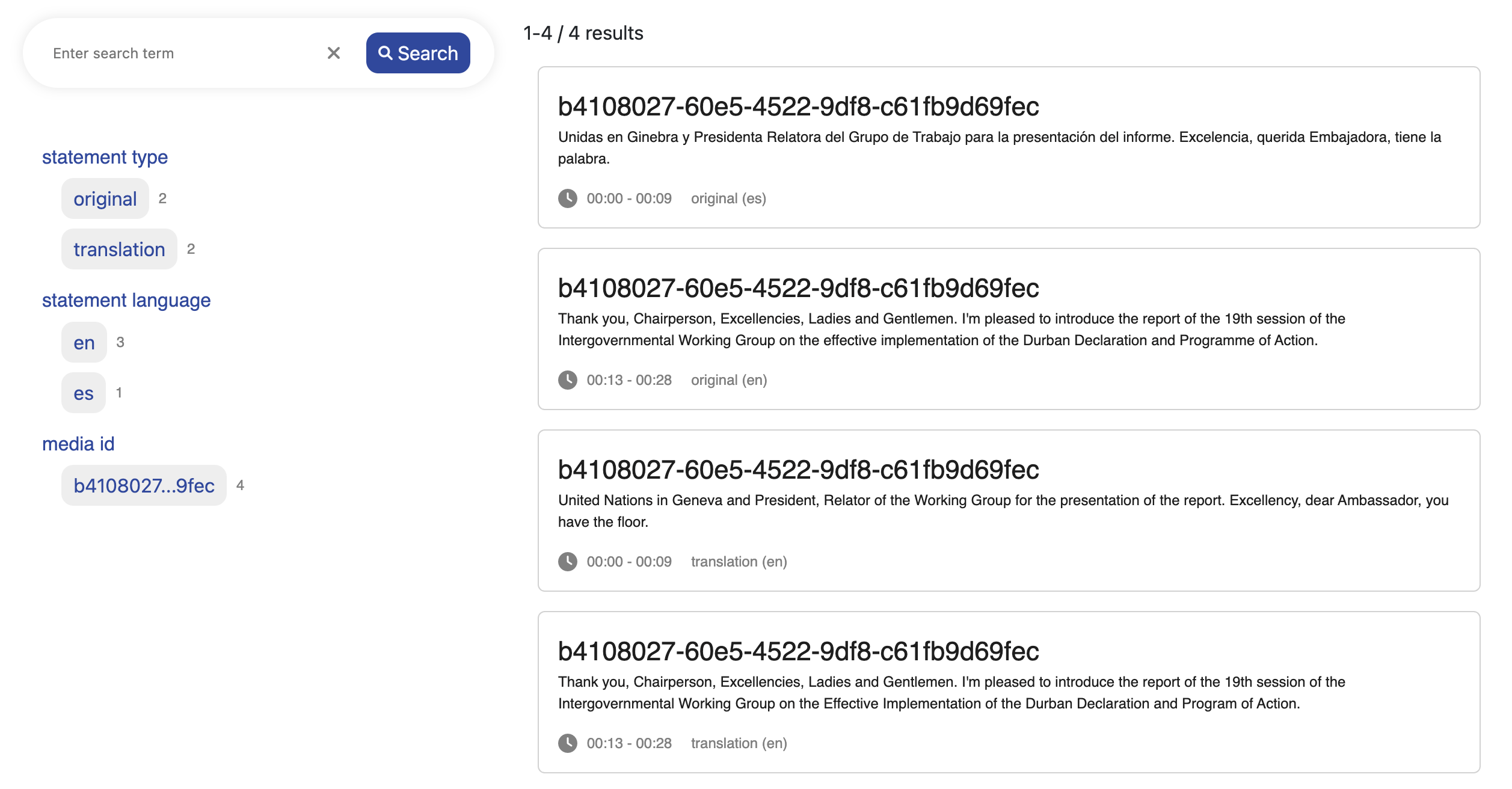1512x789 pixels.
Task: Collapse the 'statement language' facet heading
Action: [x=126, y=300]
